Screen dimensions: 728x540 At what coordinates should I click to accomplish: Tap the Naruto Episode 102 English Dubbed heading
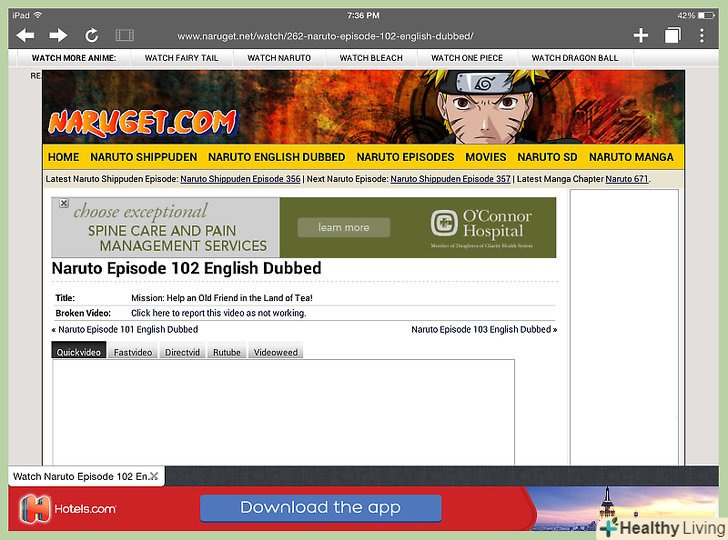[186, 268]
